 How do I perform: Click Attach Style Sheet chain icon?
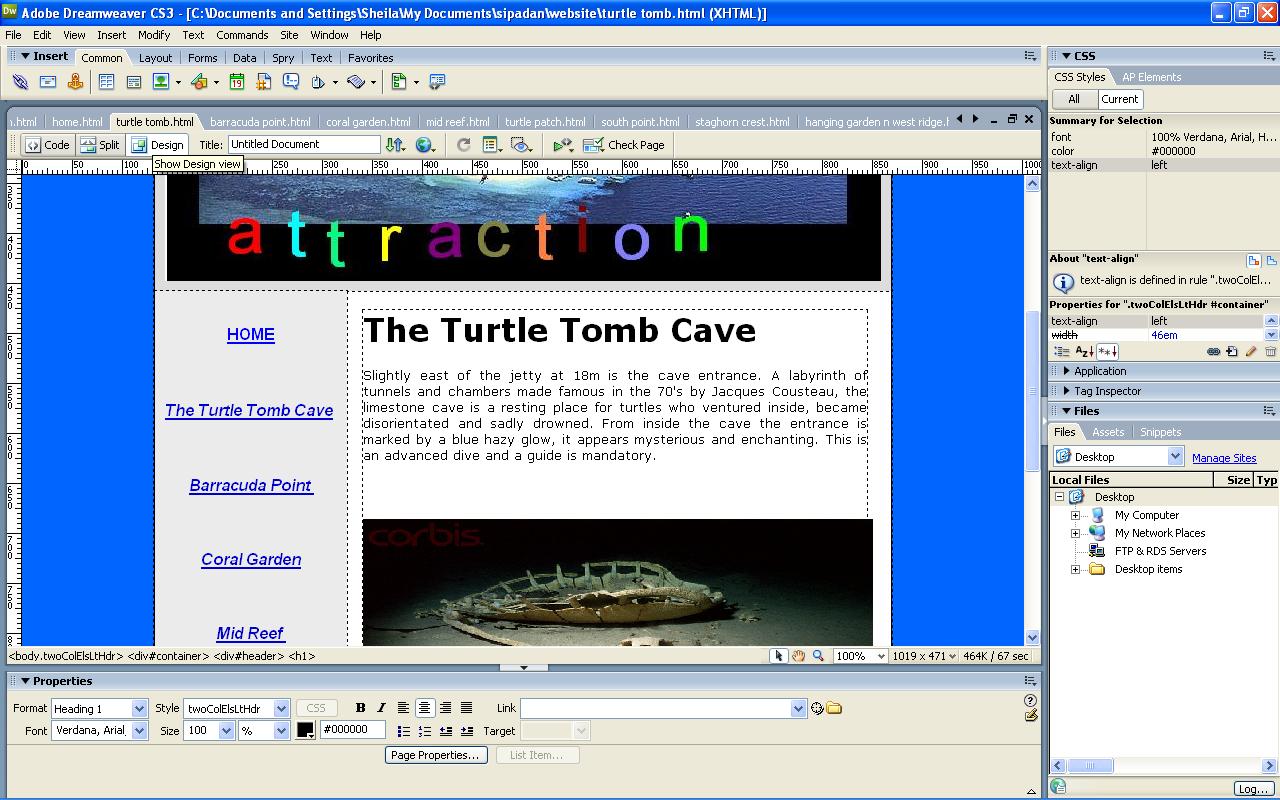point(1214,351)
